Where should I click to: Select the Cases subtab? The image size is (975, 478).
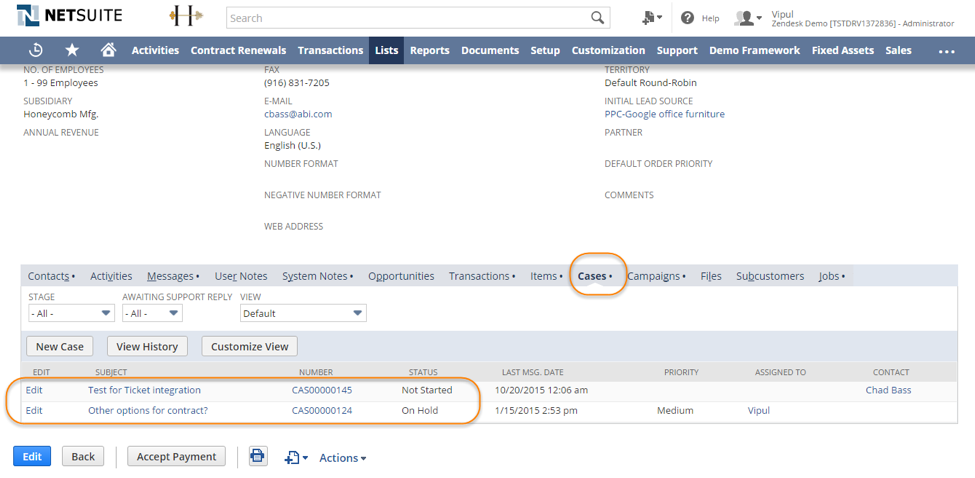point(594,276)
